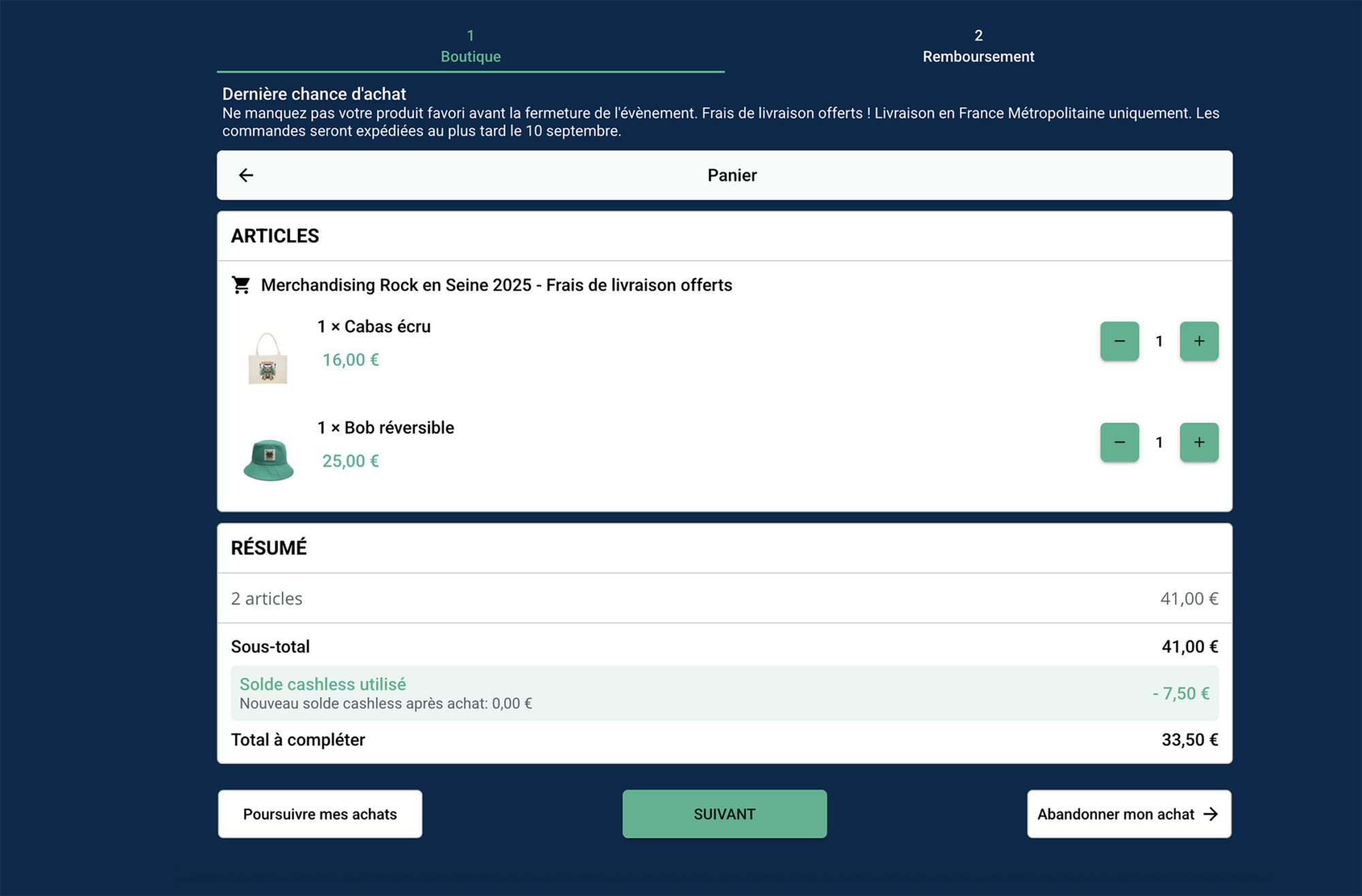Open the Cabas écru tote bag thumbnail

(x=268, y=359)
